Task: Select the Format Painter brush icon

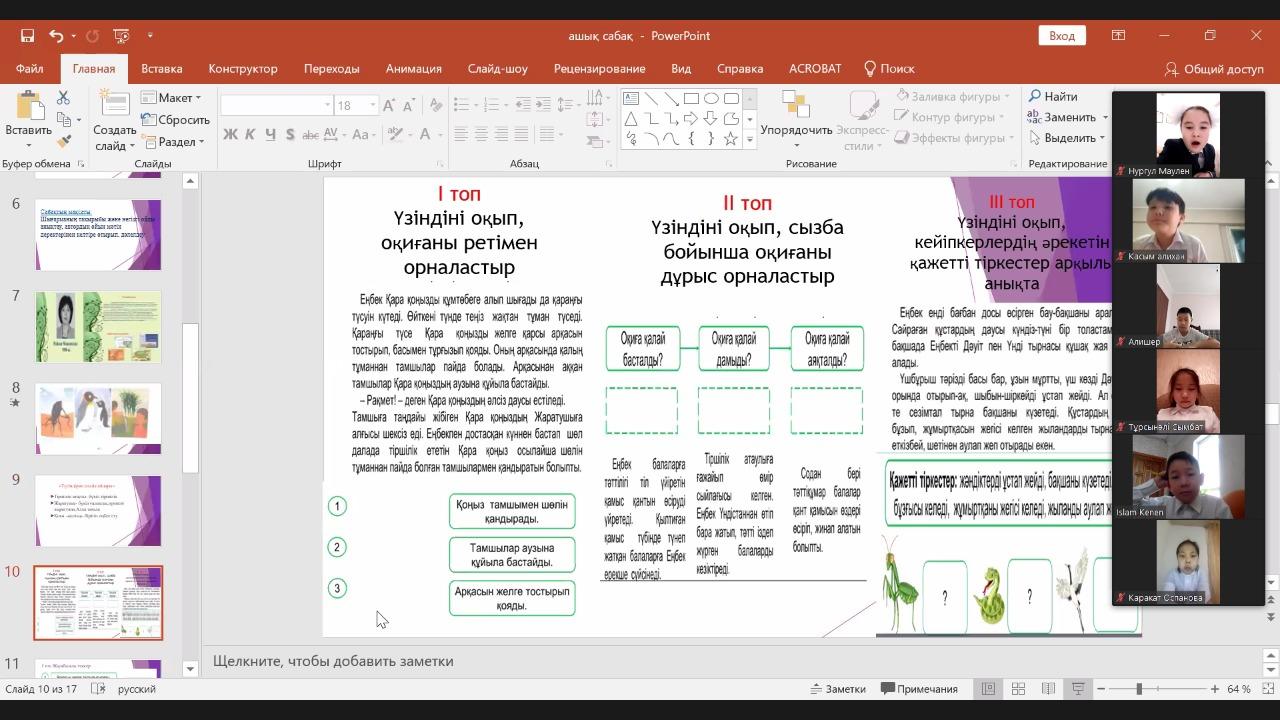Action: pyautogui.click(x=63, y=141)
